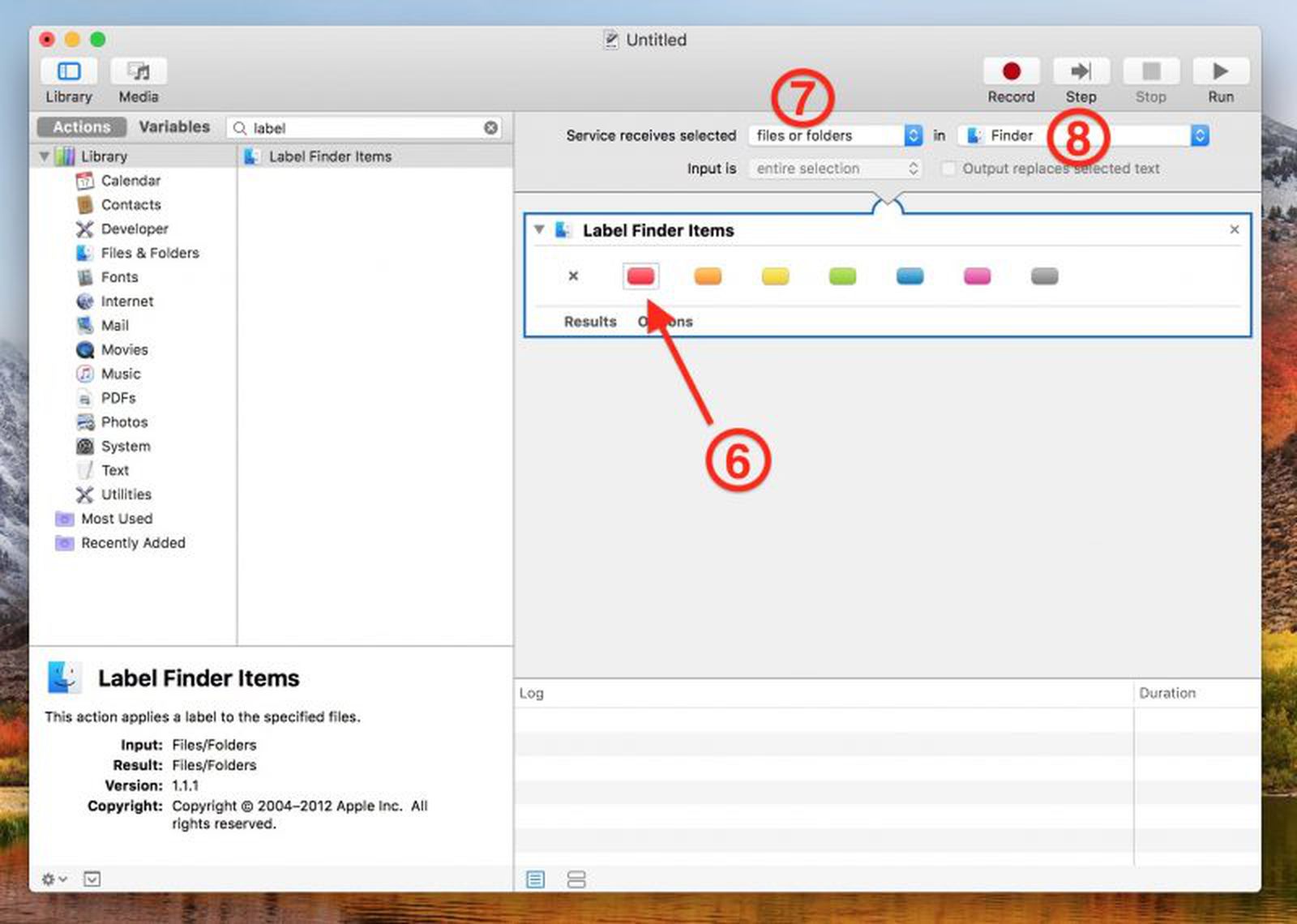Image resolution: width=1297 pixels, height=924 pixels.
Task: Open the Most Used actions group
Action: coord(116,519)
